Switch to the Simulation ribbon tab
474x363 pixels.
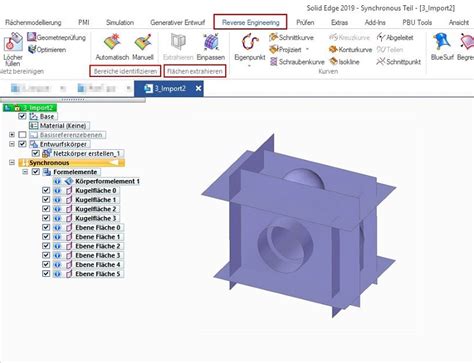pyautogui.click(x=120, y=22)
